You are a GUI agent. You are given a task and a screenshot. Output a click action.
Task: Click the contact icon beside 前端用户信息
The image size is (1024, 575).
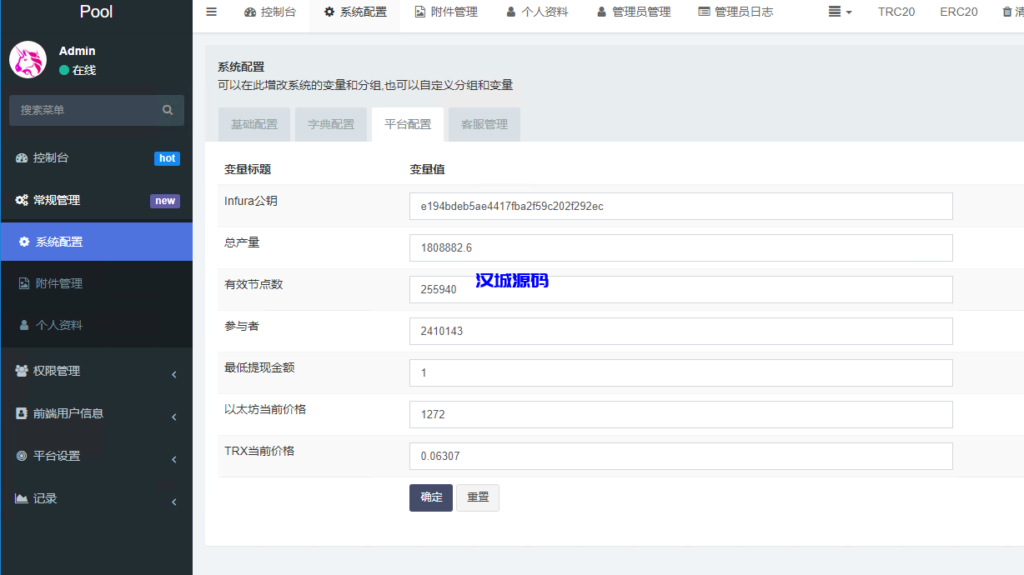(22, 413)
